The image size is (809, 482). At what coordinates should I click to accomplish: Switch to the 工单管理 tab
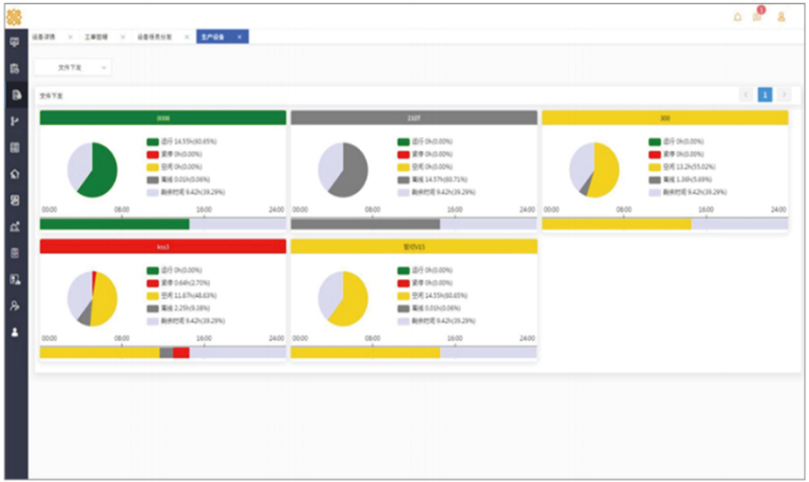[x=96, y=37]
